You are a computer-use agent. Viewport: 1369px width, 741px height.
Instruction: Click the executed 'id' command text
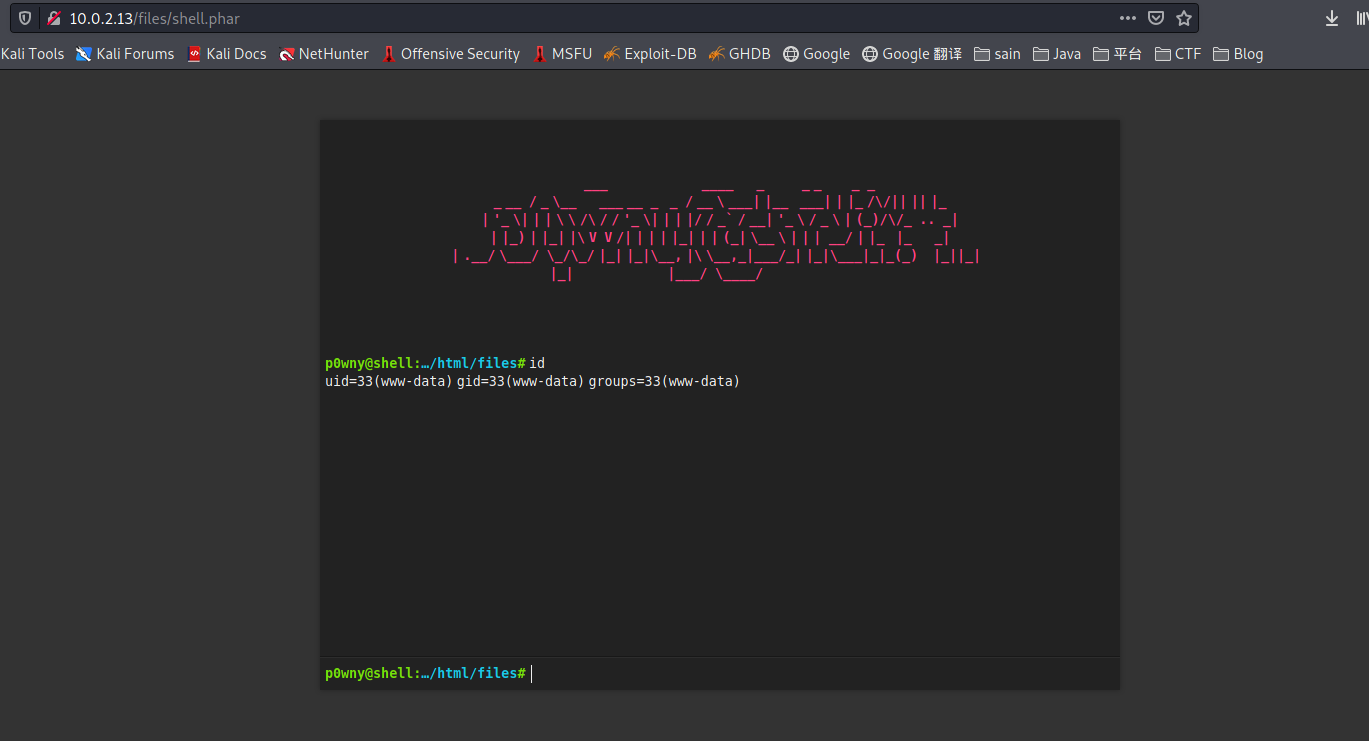537,363
